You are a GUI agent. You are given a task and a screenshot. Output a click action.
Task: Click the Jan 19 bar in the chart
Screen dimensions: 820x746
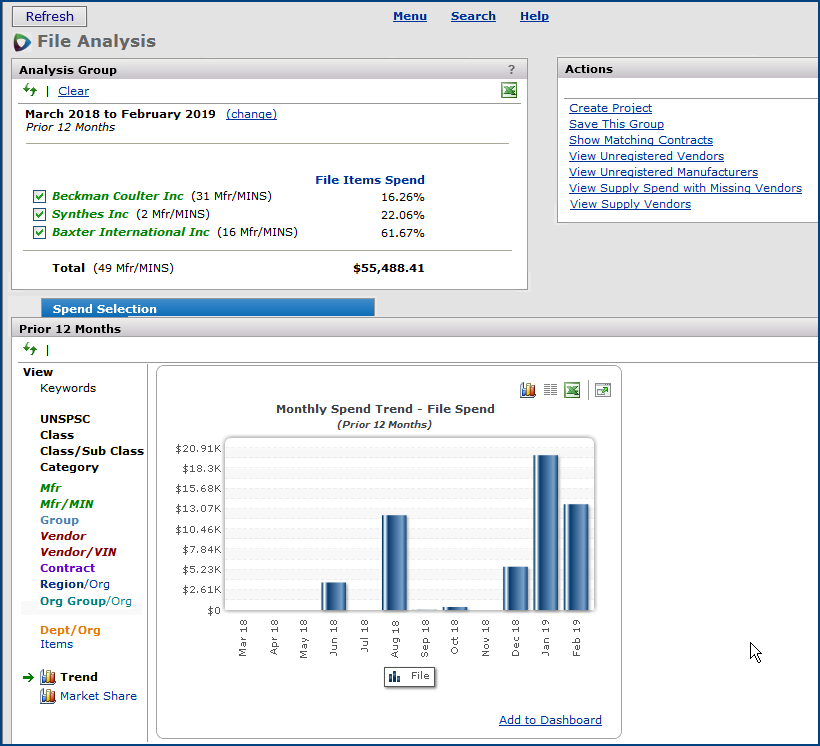click(546, 532)
